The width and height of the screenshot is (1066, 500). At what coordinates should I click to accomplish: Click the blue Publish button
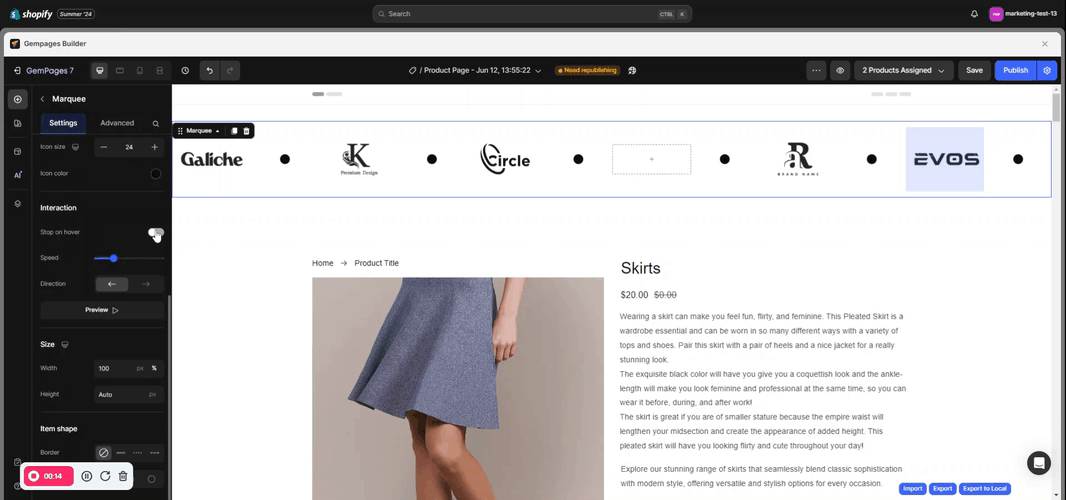(x=1015, y=70)
